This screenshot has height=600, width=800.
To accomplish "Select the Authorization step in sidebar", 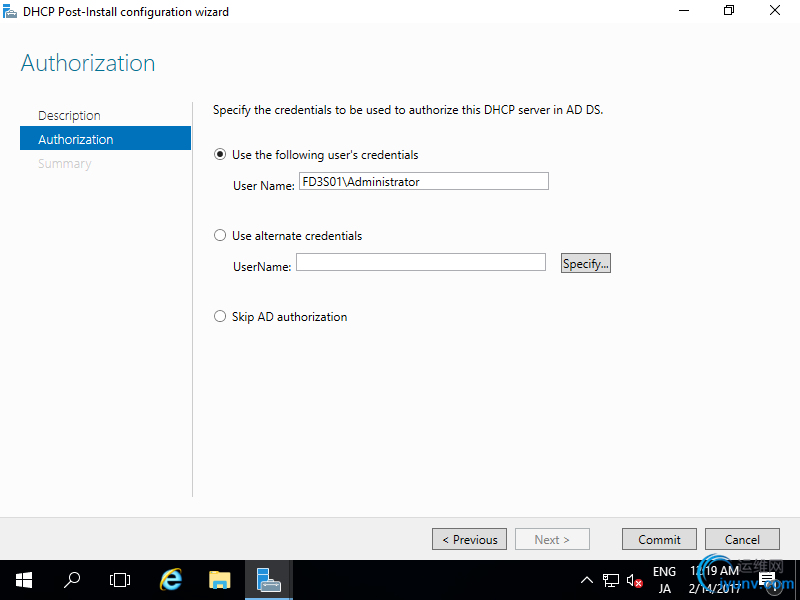I will tap(105, 139).
